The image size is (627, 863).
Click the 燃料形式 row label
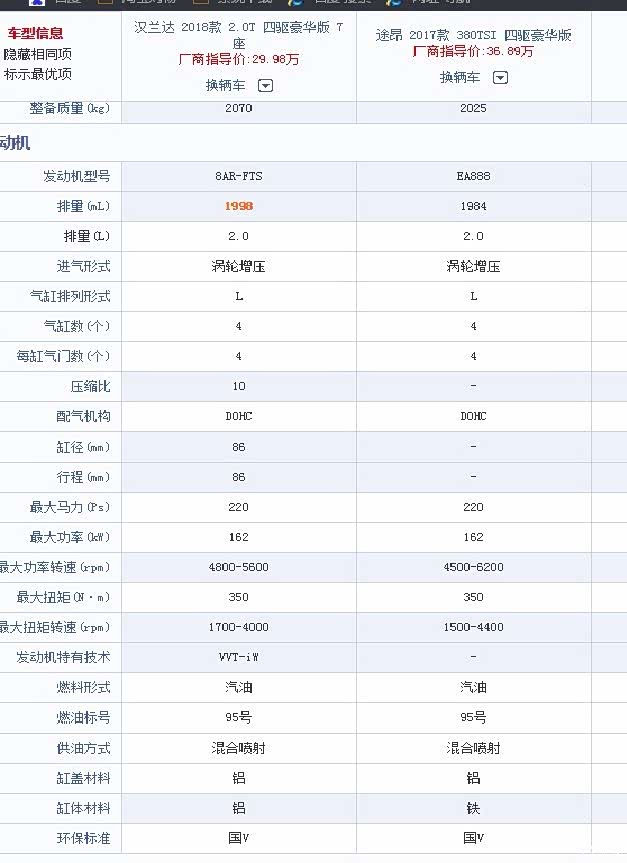click(83, 687)
